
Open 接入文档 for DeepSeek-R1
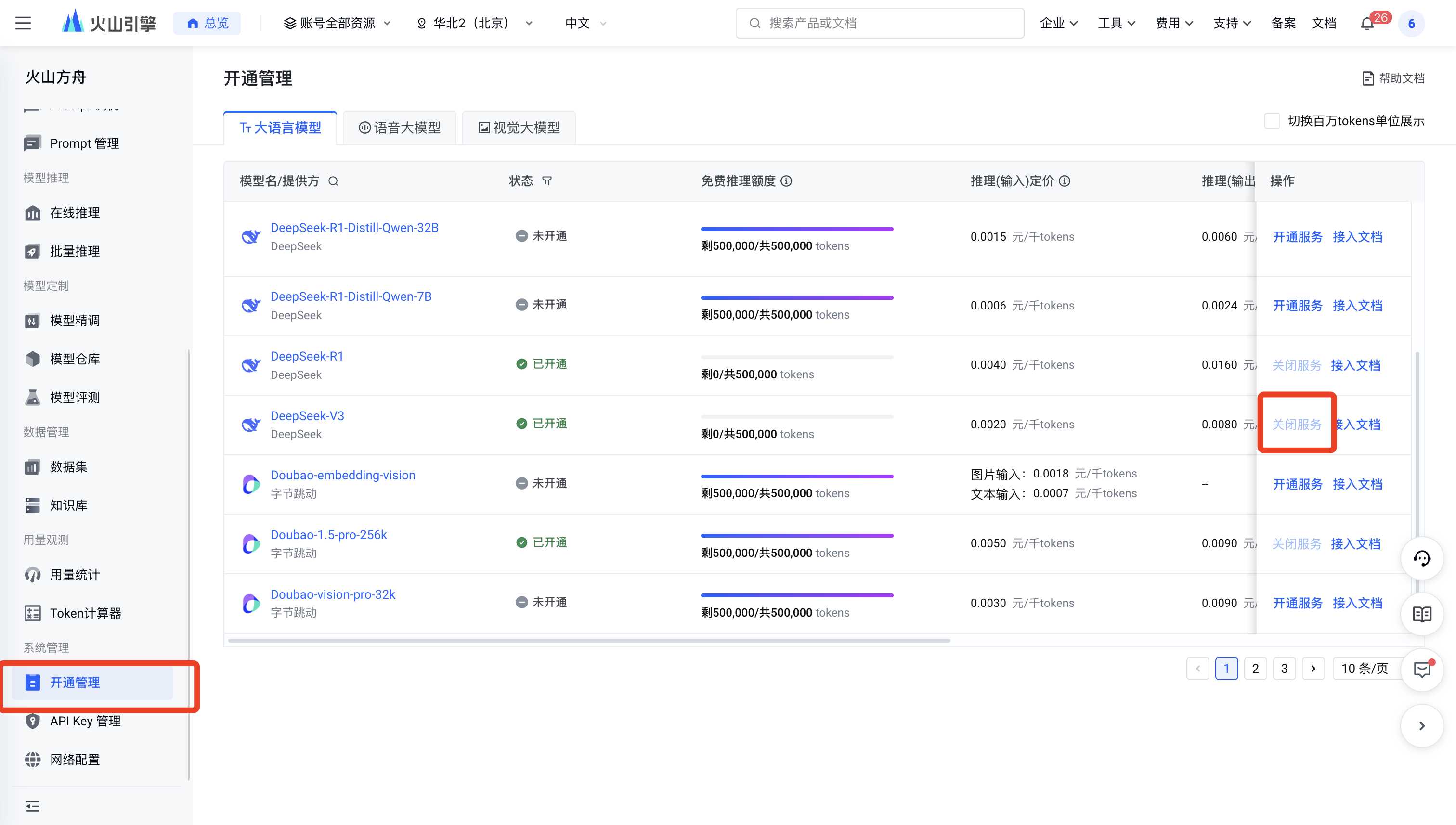pyautogui.click(x=1356, y=365)
